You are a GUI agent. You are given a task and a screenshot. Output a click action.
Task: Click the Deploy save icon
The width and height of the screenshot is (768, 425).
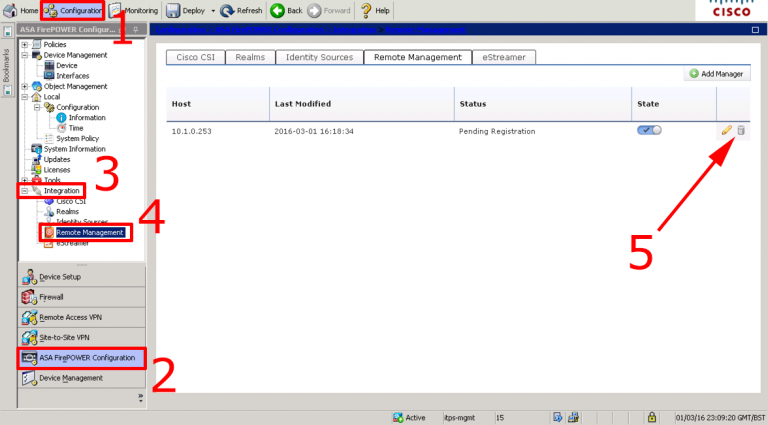point(173,10)
